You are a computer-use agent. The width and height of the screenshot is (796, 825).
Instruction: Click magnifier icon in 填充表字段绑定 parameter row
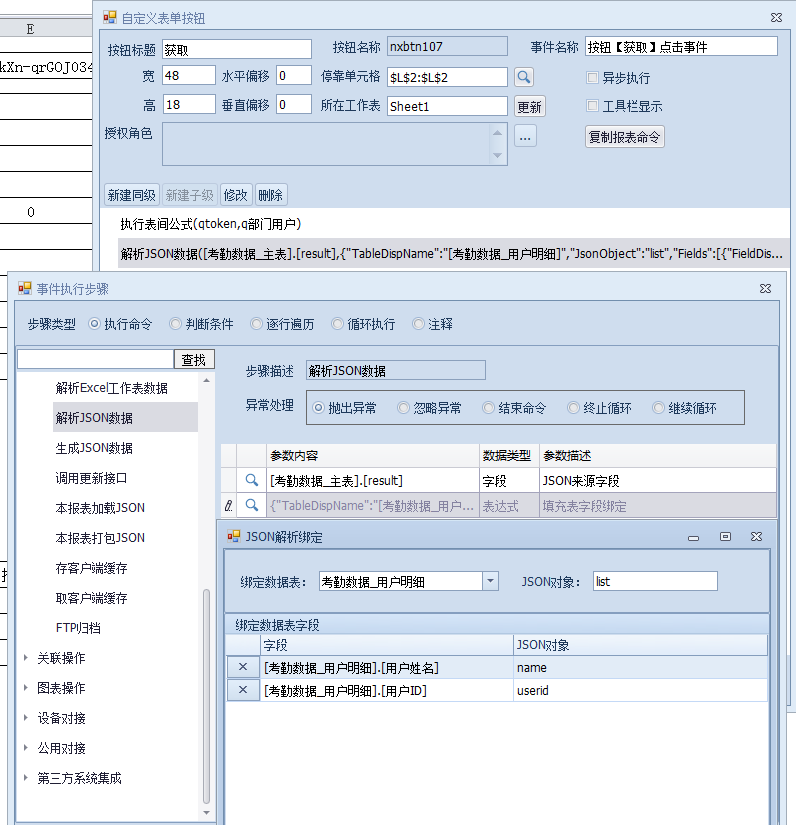[253, 506]
